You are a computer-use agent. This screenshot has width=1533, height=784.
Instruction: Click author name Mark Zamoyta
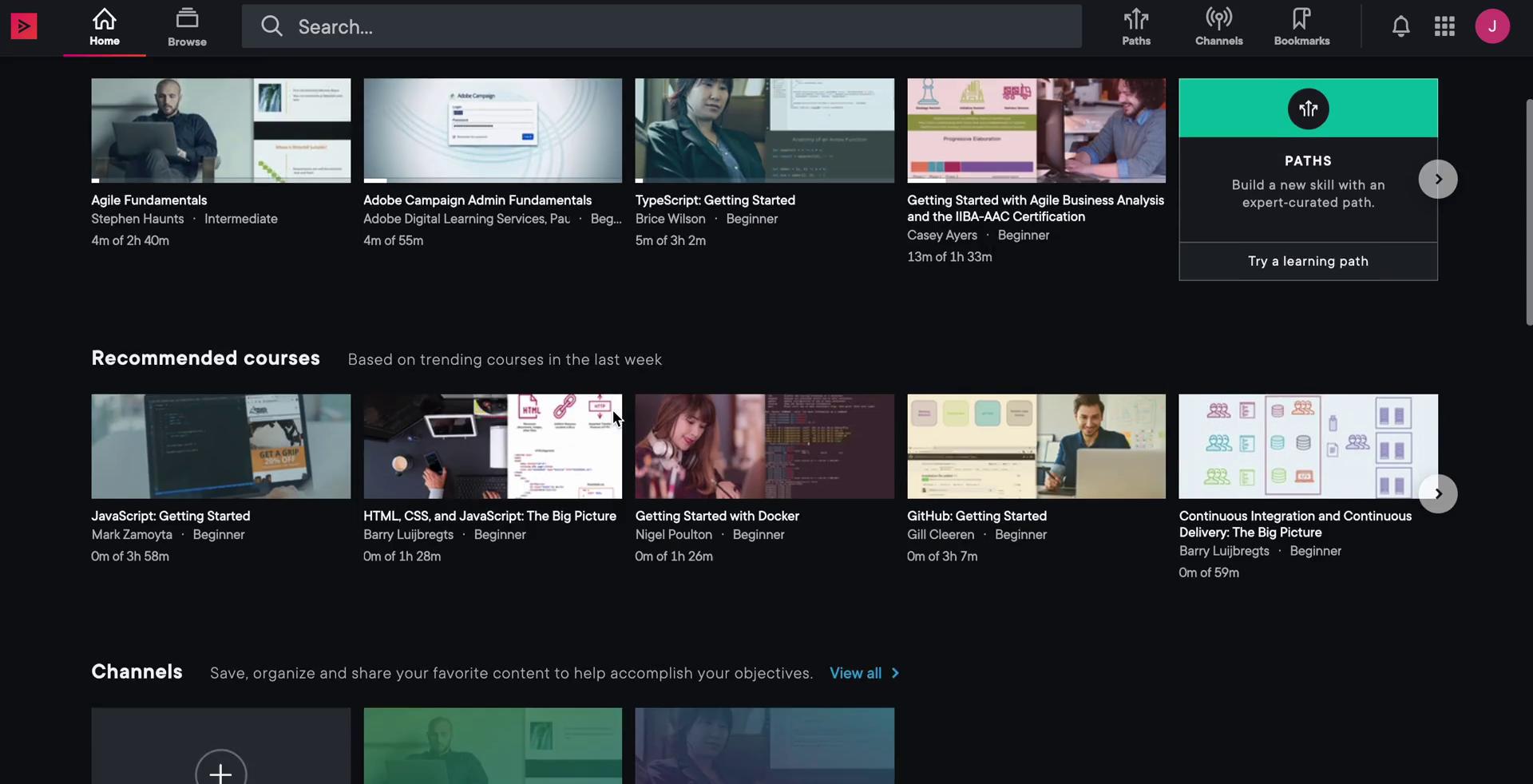click(x=132, y=535)
